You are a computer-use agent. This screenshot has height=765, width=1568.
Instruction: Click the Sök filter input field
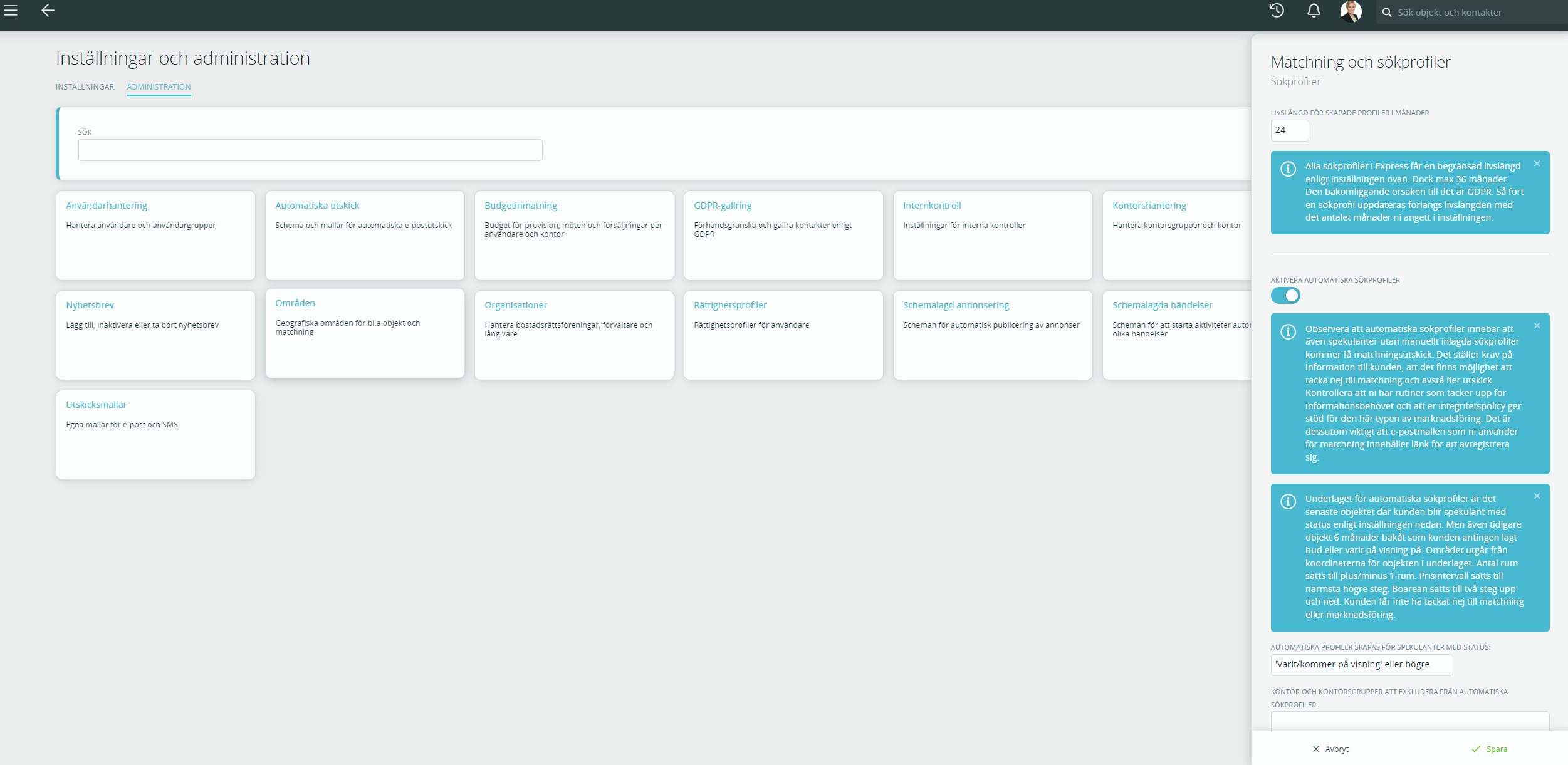pos(310,150)
